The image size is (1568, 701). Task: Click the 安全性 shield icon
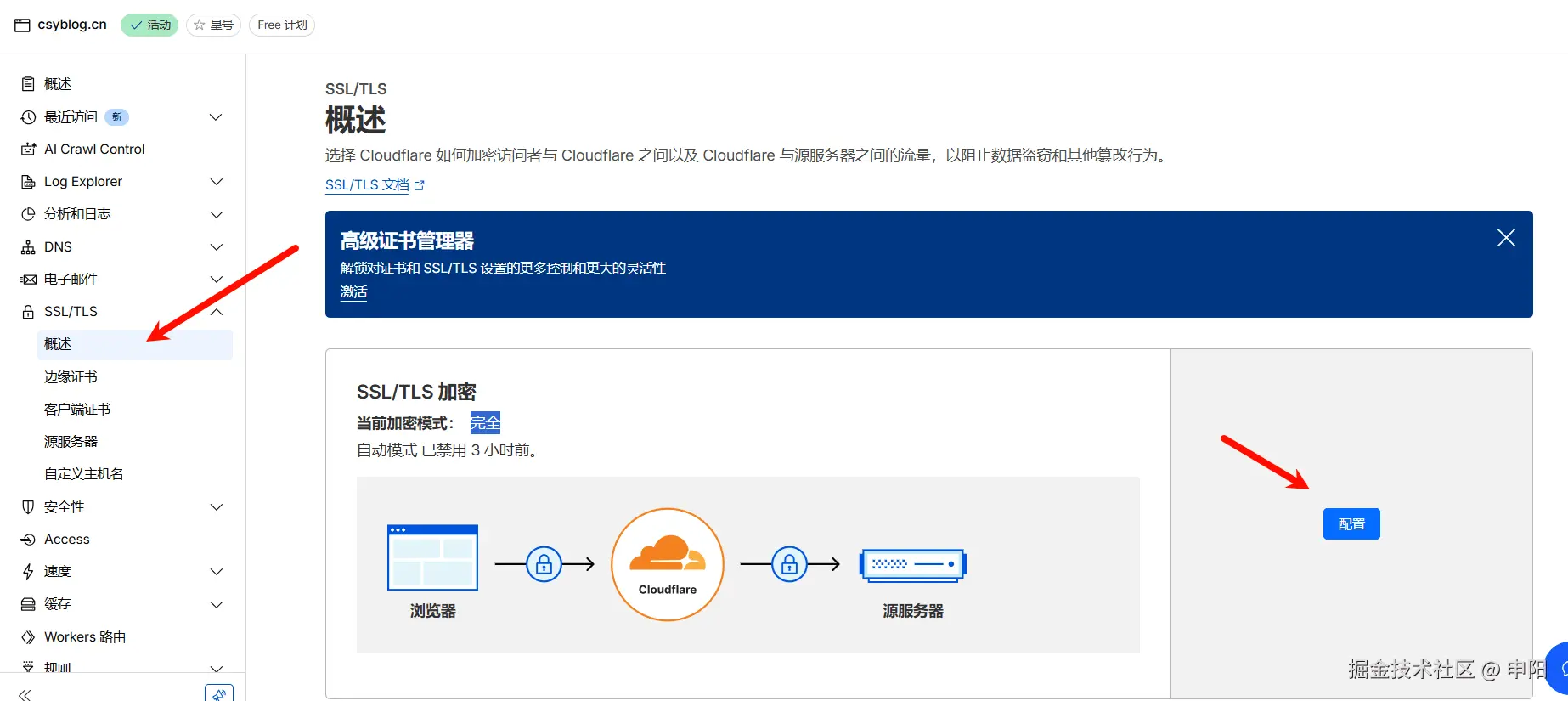pos(28,507)
